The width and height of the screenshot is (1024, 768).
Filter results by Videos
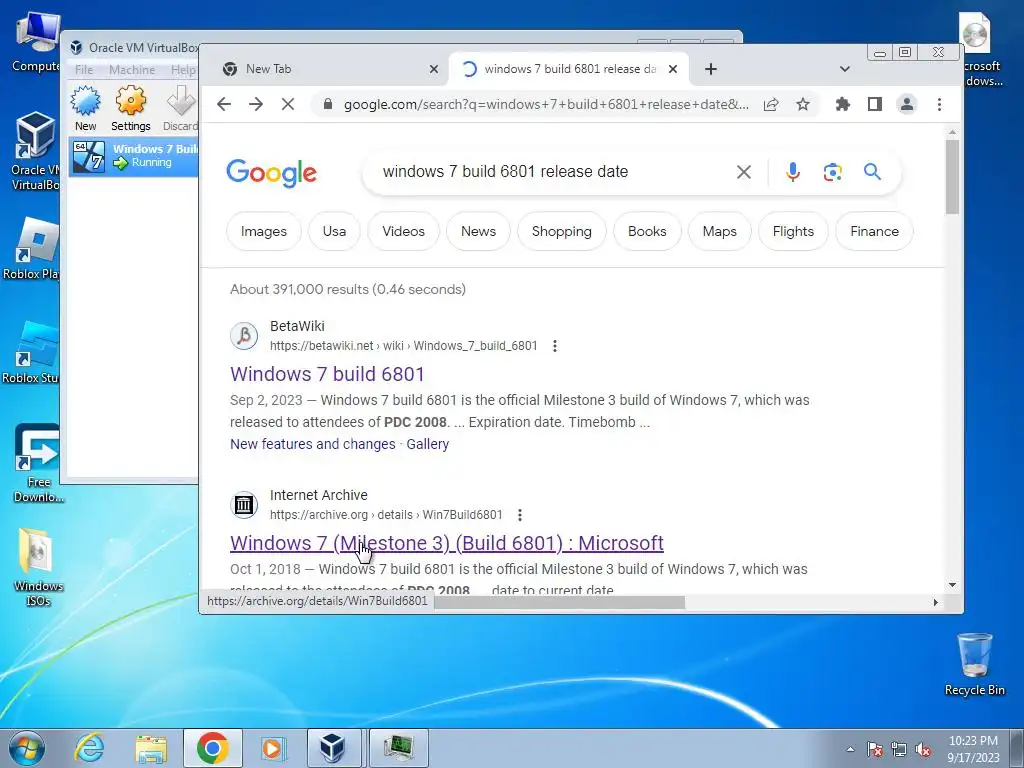point(404,231)
